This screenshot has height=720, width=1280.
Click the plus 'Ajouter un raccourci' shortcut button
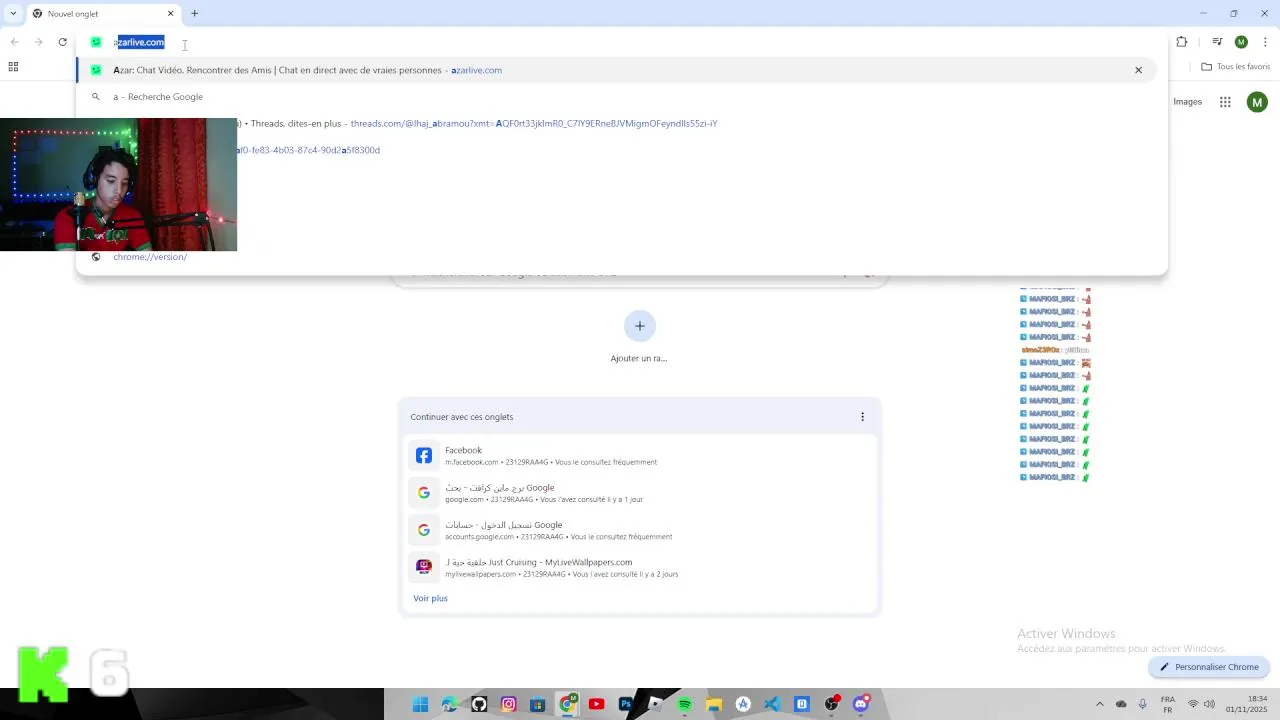coord(640,326)
